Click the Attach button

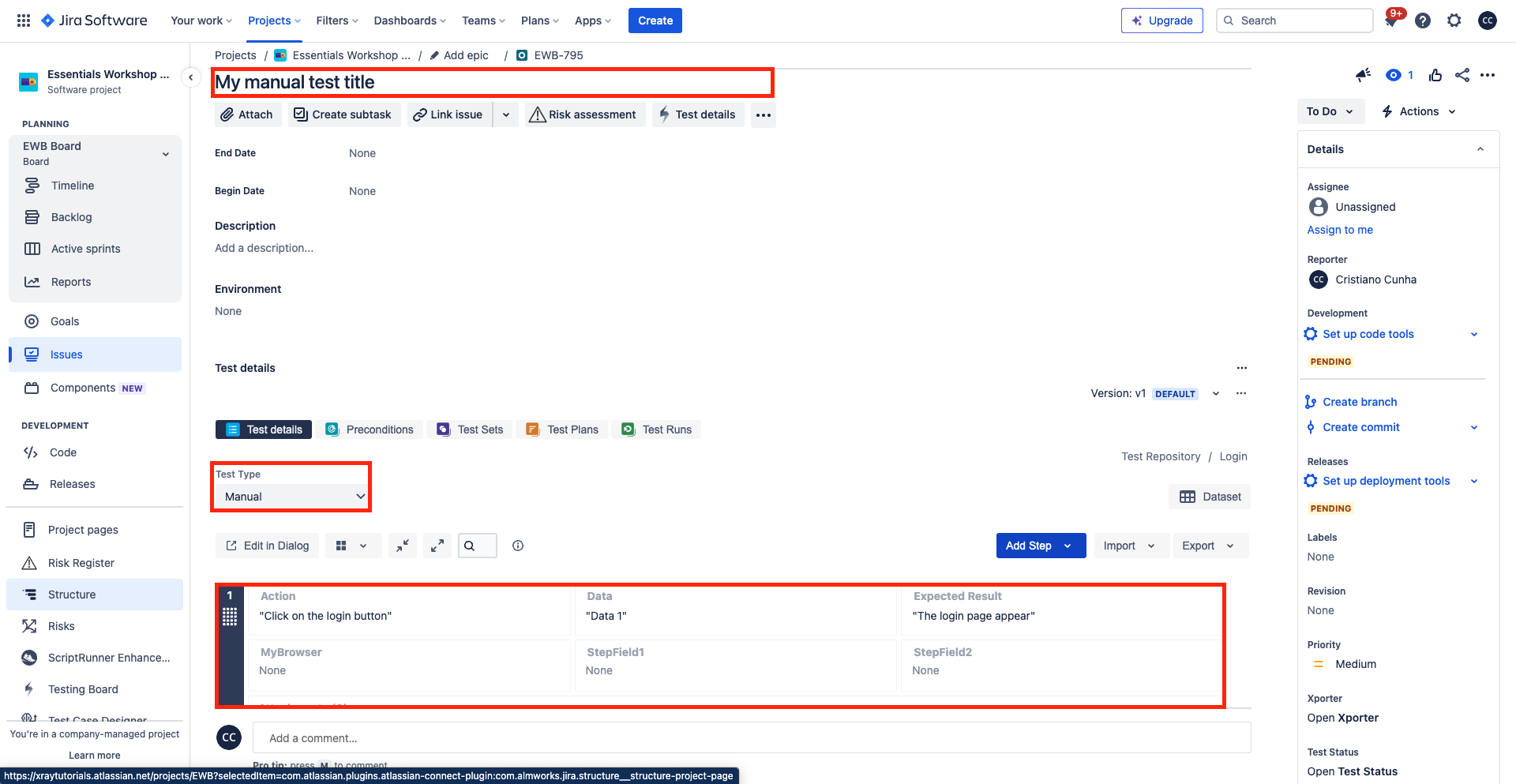pyautogui.click(x=248, y=114)
